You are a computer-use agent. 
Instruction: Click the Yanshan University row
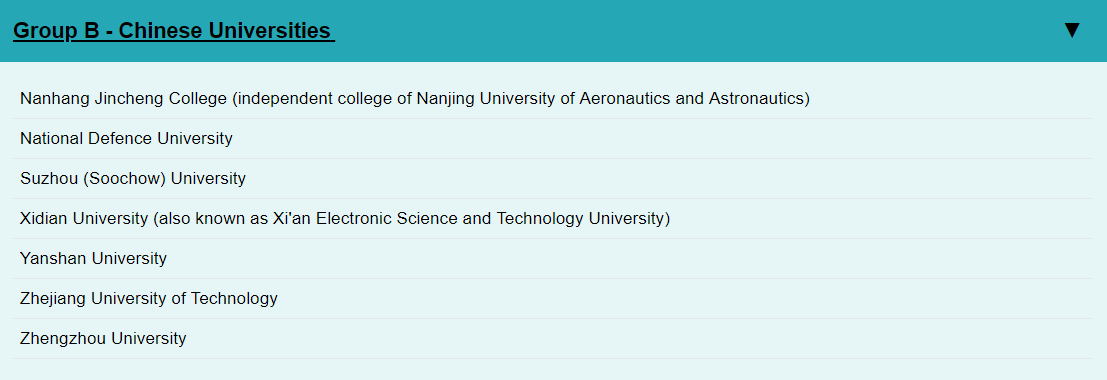coord(552,259)
